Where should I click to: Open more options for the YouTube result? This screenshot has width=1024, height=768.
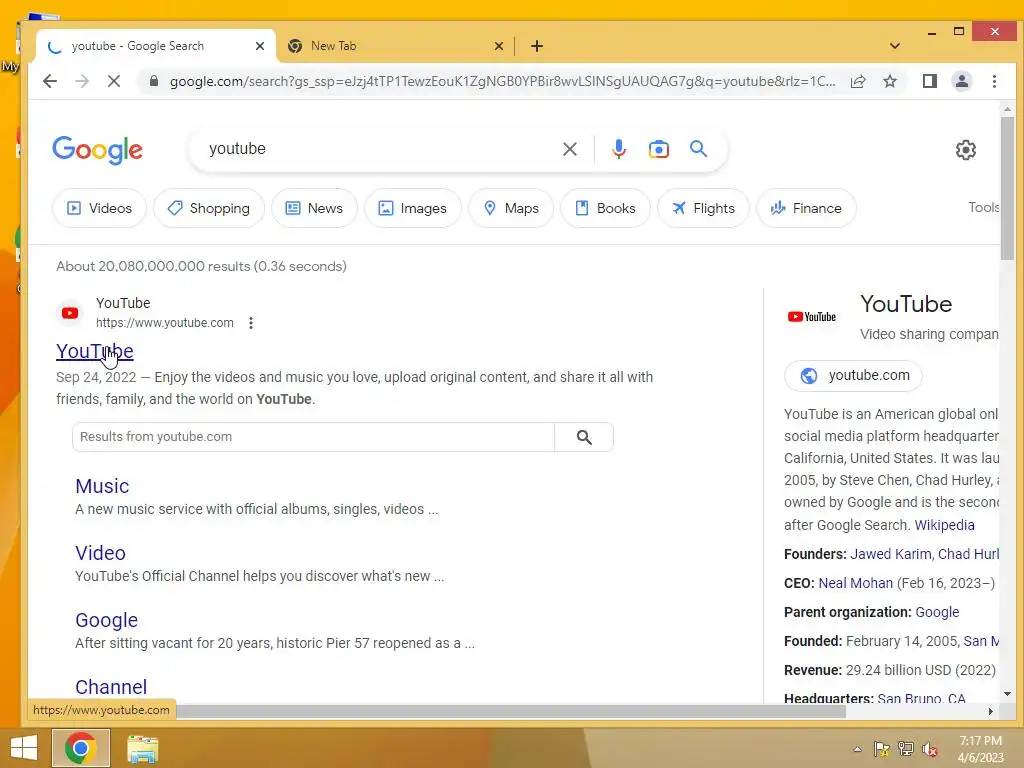pos(251,323)
